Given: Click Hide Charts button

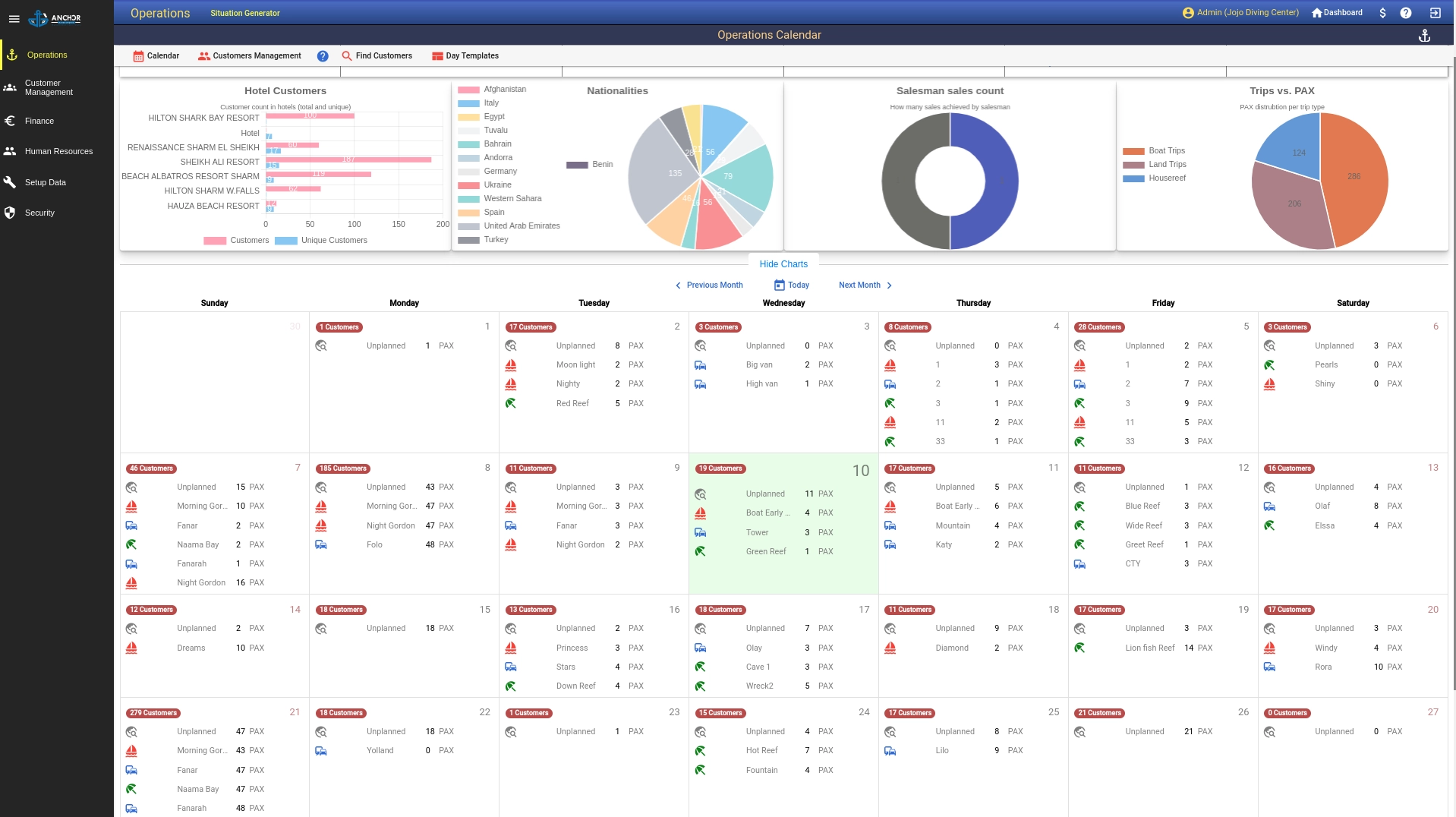Looking at the screenshot, I should [x=783, y=263].
